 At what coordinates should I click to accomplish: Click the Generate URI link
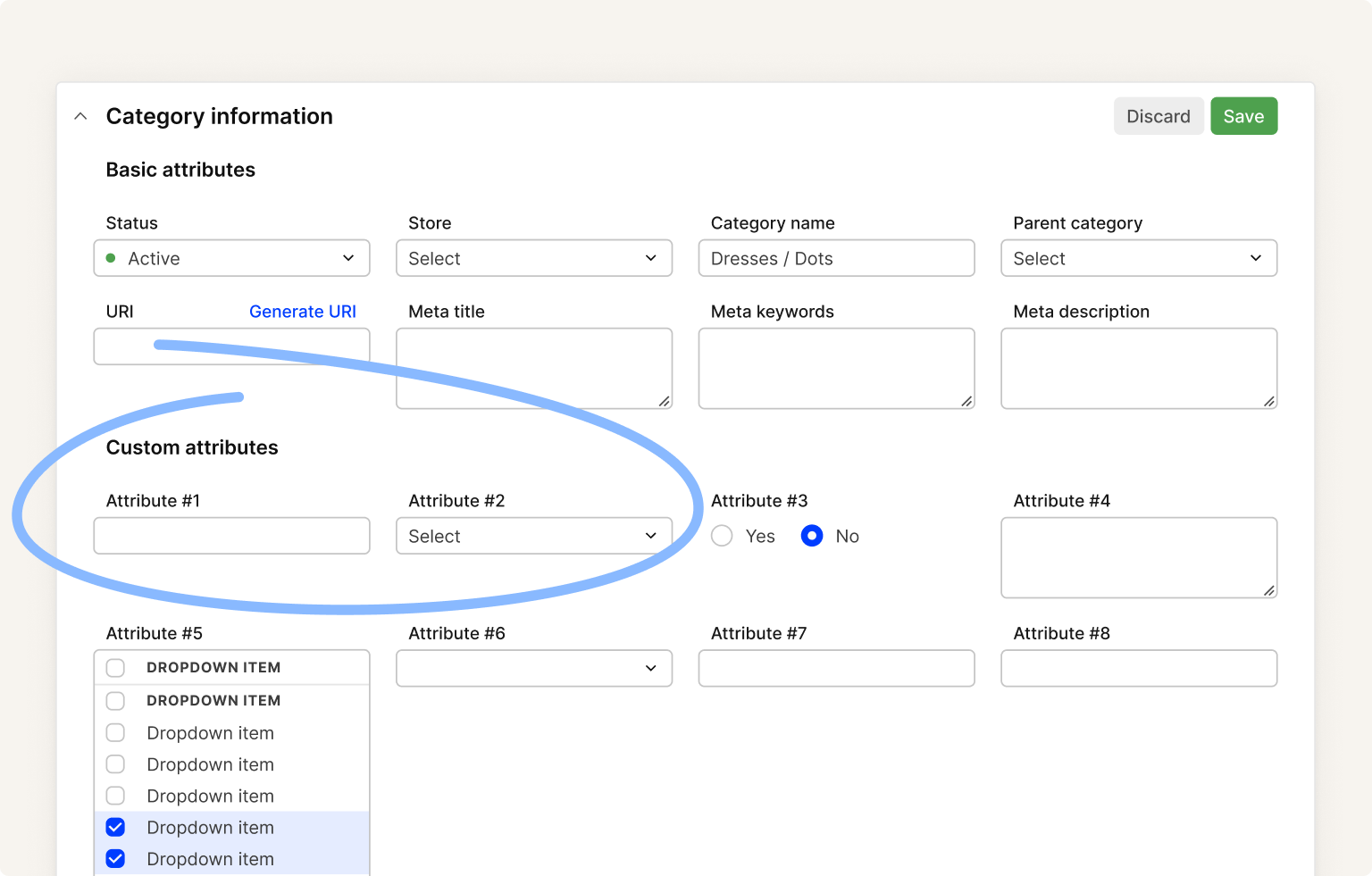click(302, 312)
